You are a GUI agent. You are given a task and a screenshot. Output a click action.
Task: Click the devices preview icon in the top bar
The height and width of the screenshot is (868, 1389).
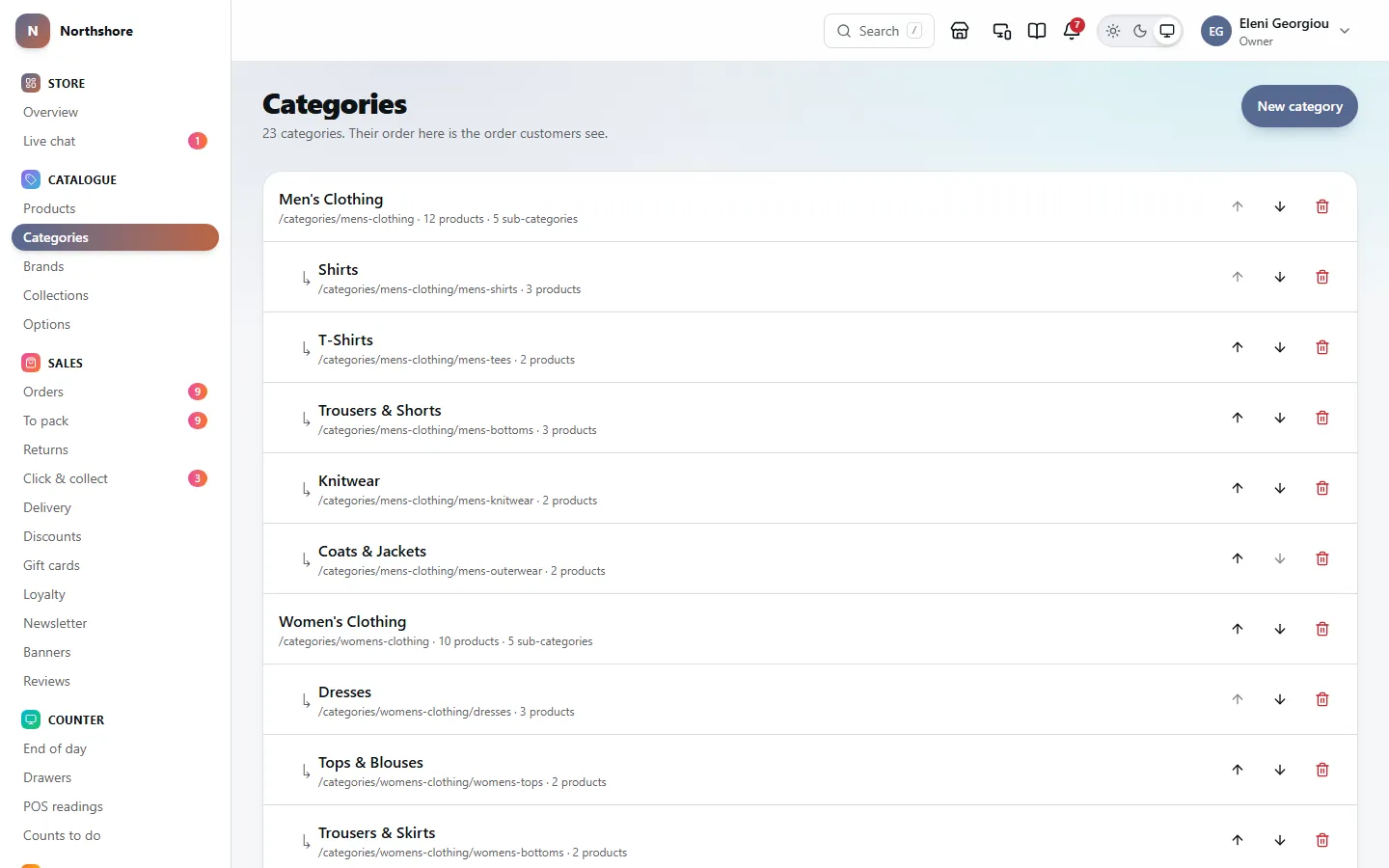(1002, 31)
